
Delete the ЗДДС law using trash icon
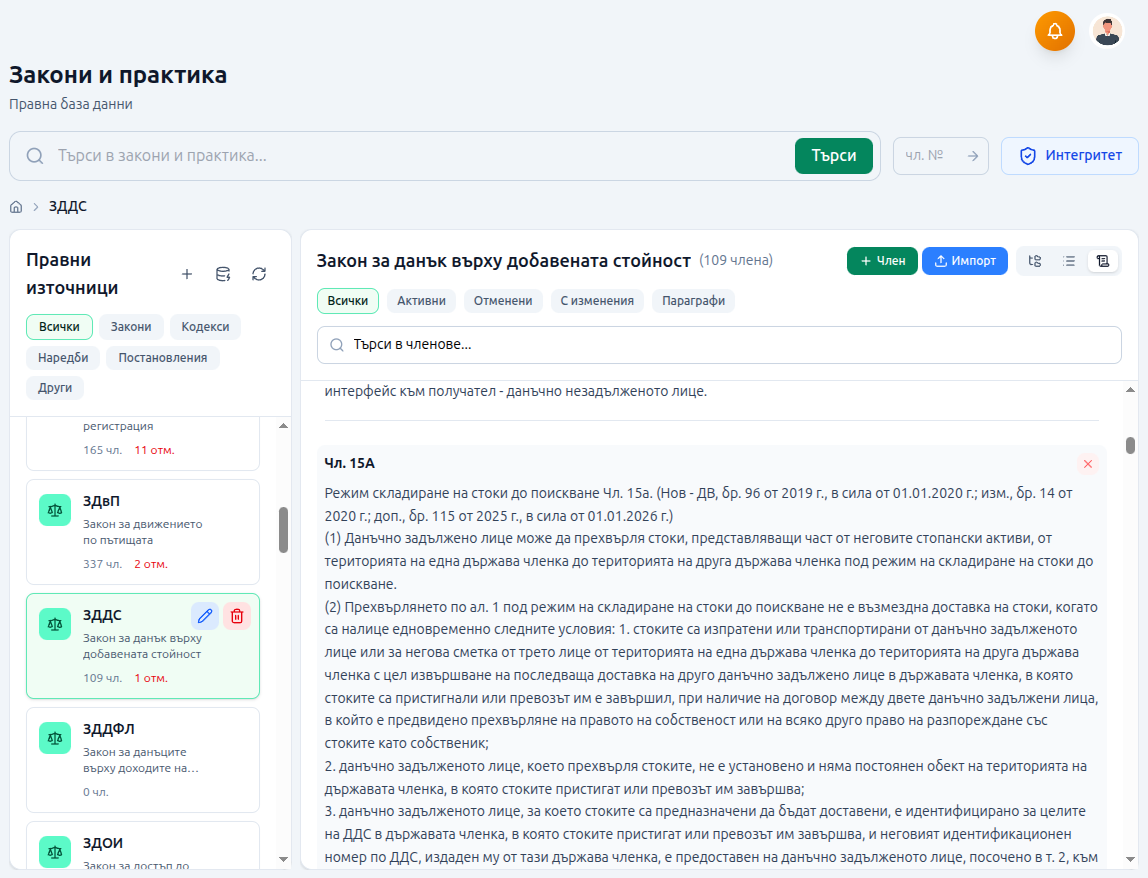(x=237, y=616)
